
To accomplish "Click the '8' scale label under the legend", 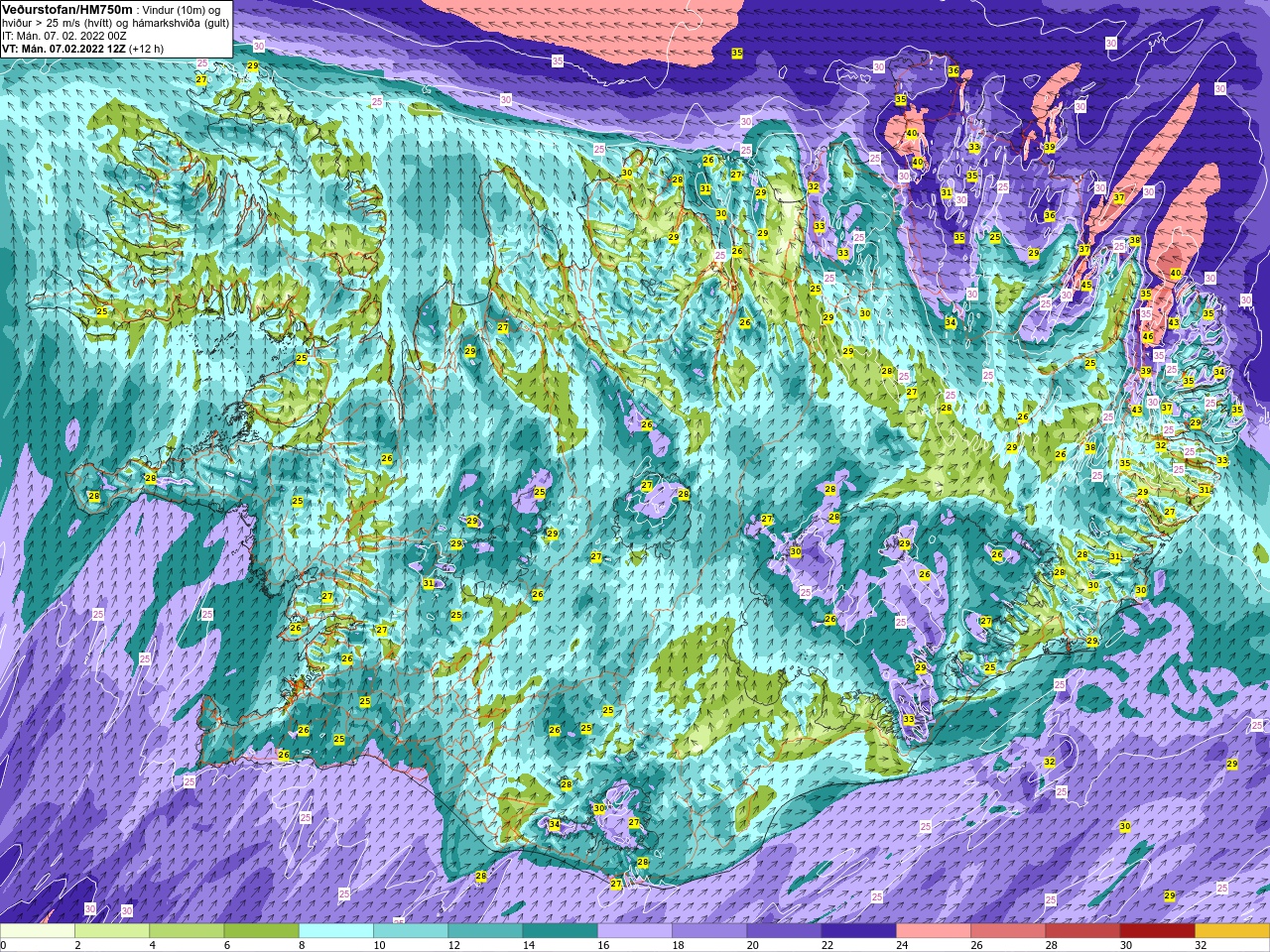I will [x=300, y=945].
